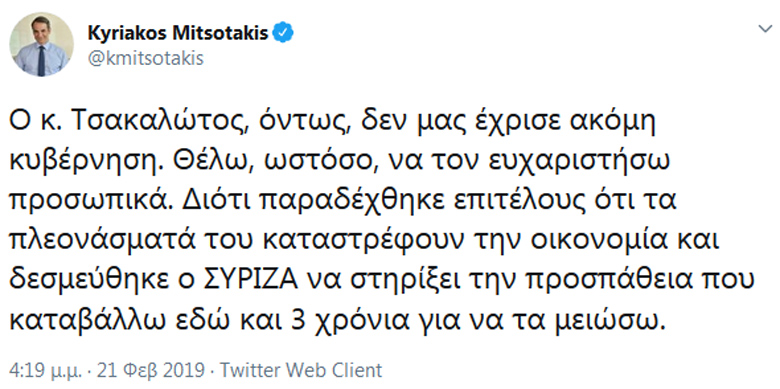Open the Twitter Web Client source link
This screenshot has width=780, height=389.
click(301, 371)
